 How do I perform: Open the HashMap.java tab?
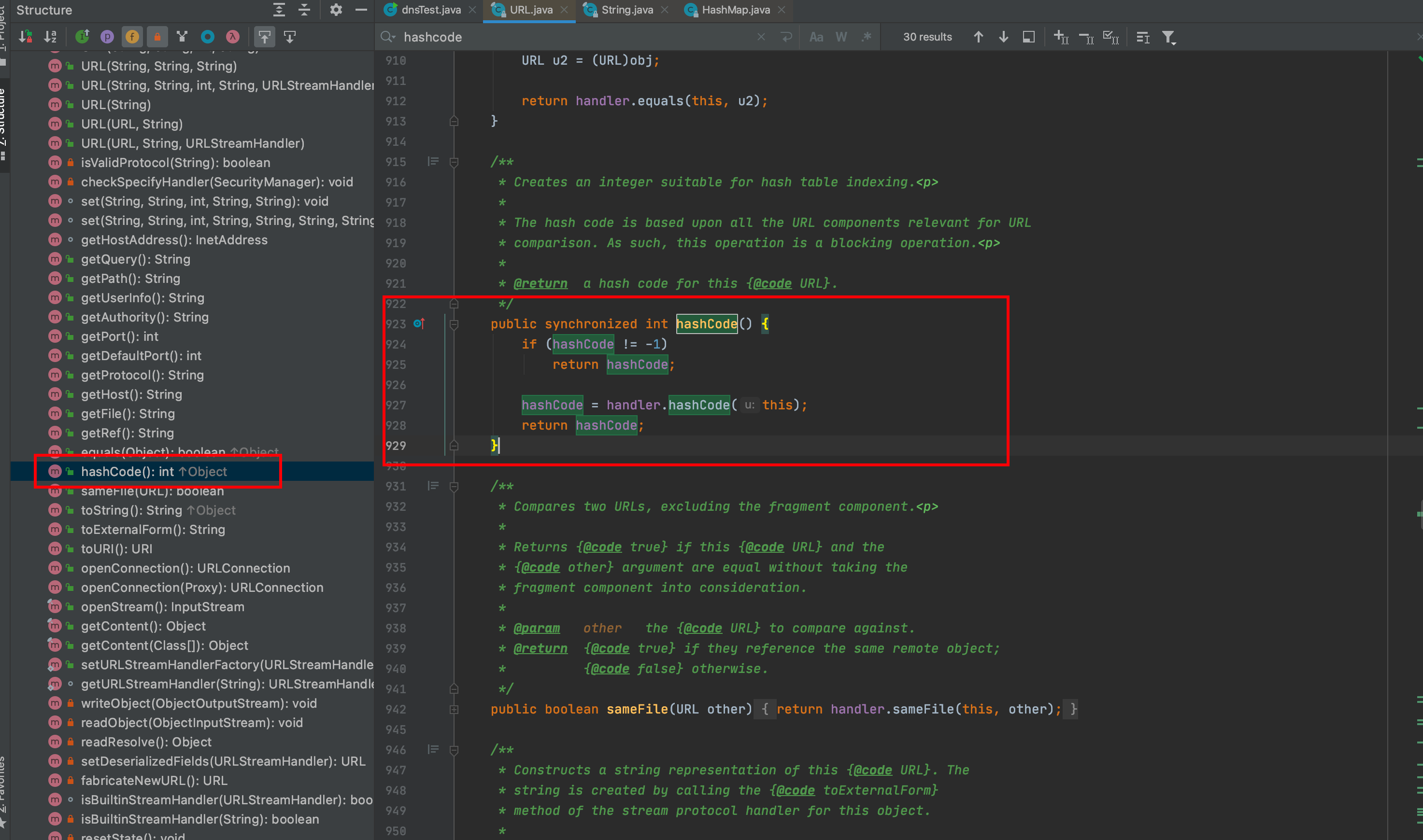[x=736, y=10]
